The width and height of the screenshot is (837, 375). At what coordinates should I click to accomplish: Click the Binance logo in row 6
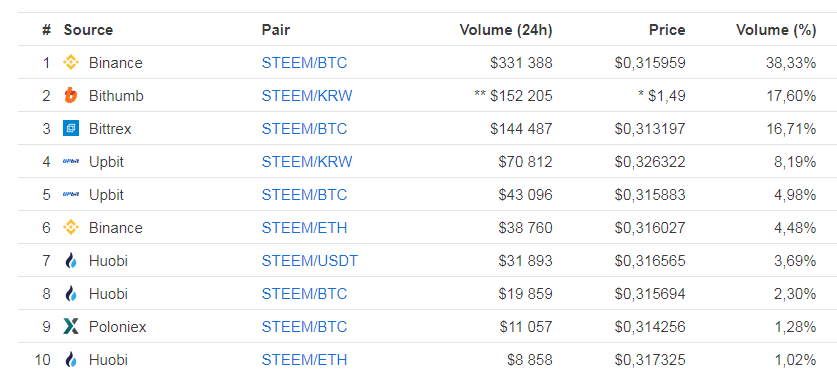click(71, 228)
